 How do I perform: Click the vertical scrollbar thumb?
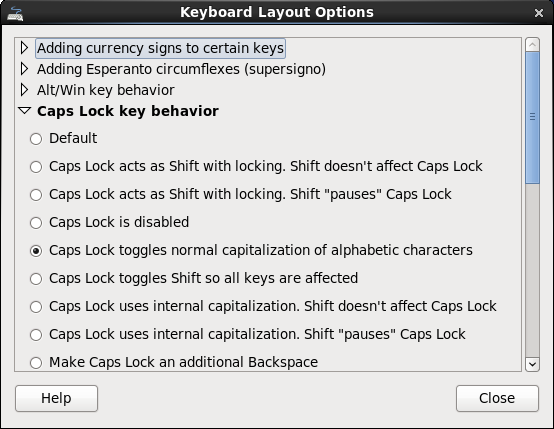pos(532,118)
